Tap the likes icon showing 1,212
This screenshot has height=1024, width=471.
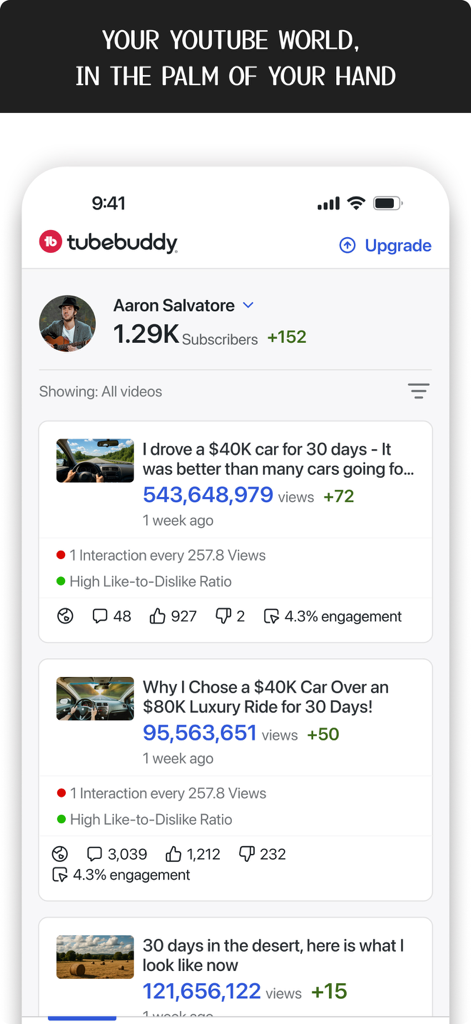[173, 854]
